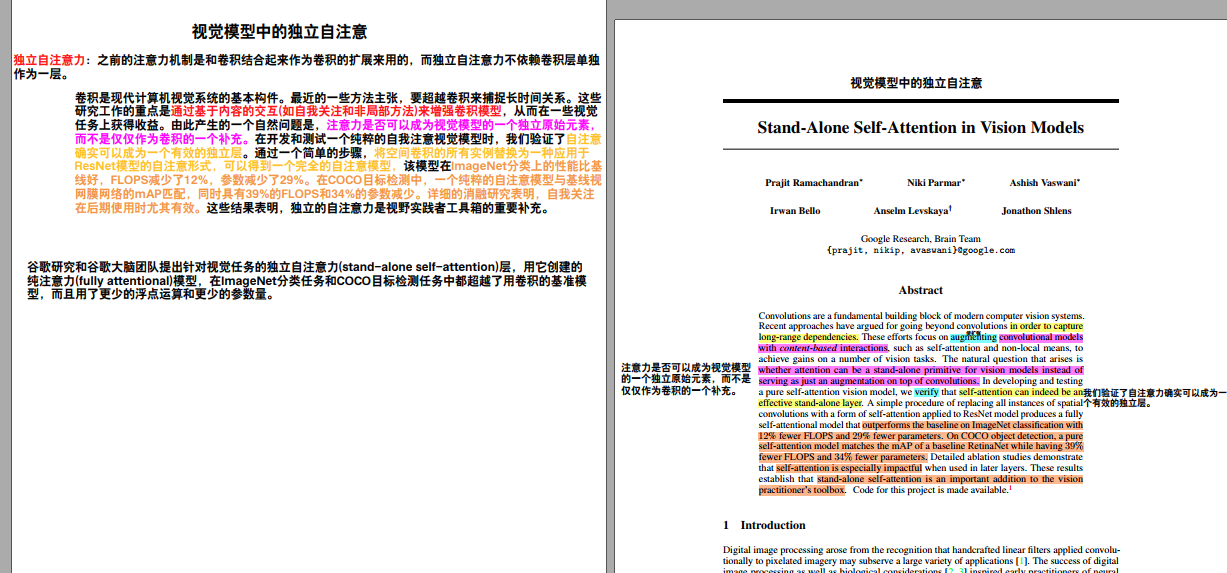Click the red text 通过基于内容的交互 on the left page
This screenshot has width=1227, height=573.
tap(225, 112)
